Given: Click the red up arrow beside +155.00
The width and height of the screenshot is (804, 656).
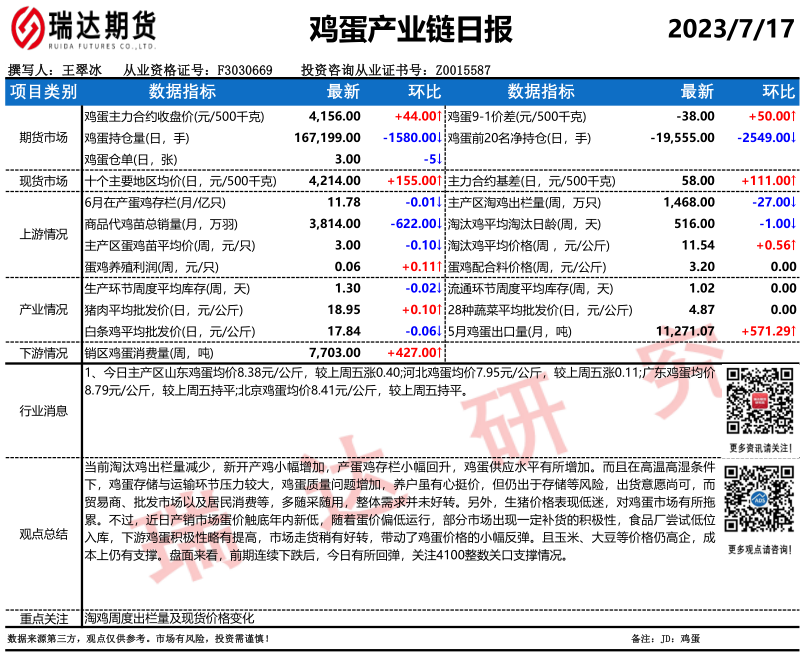Looking at the screenshot, I should (439, 181).
